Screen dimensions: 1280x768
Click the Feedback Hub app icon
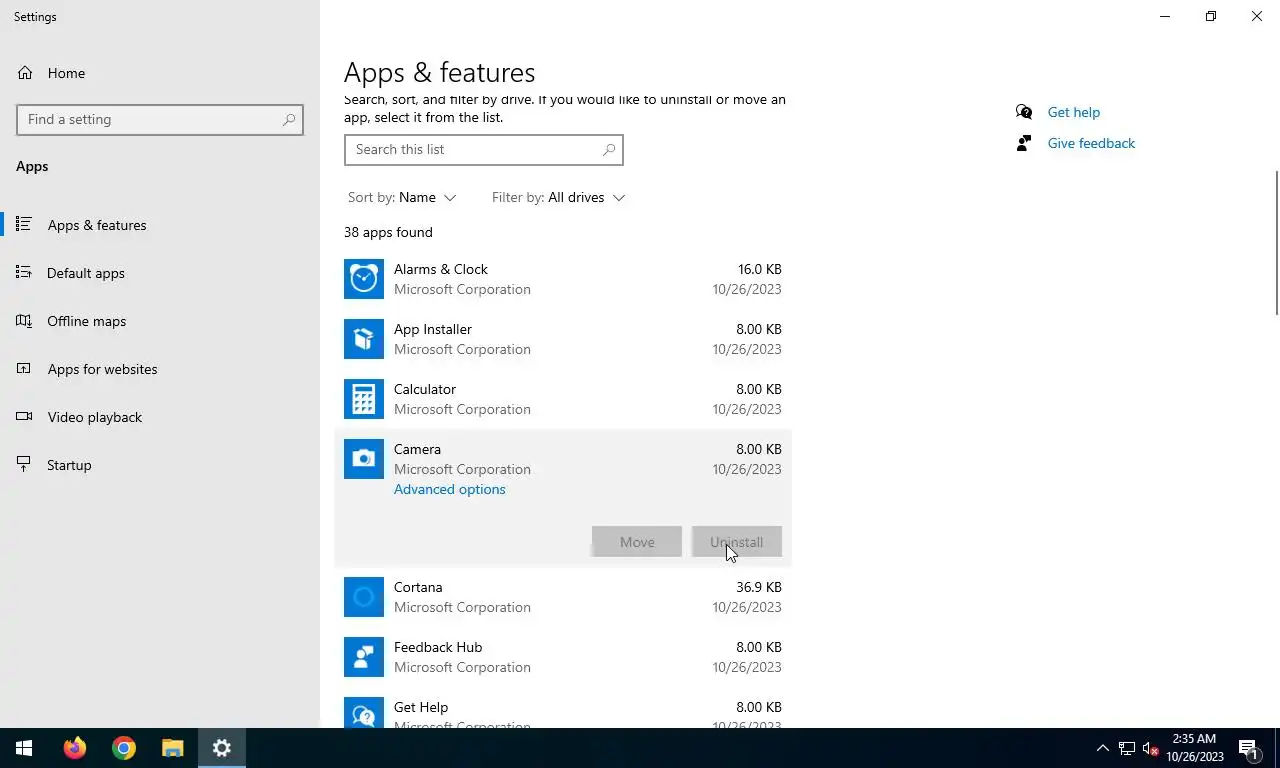click(364, 657)
